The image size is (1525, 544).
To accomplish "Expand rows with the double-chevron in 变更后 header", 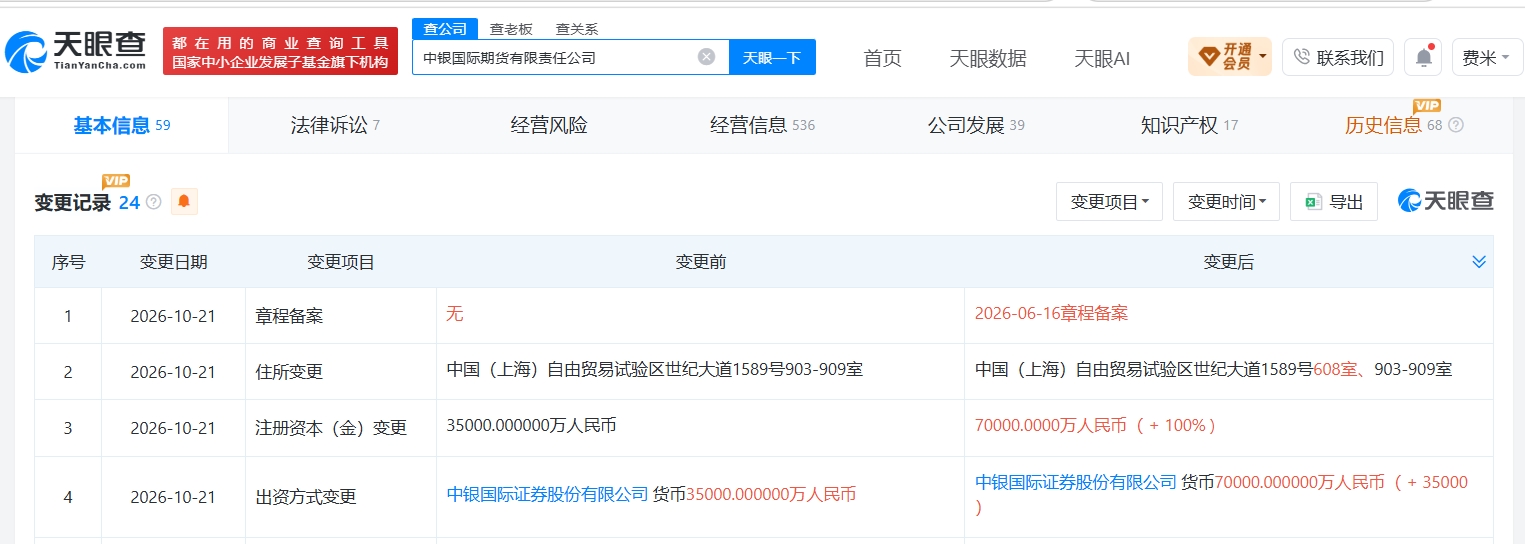I will [1479, 262].
